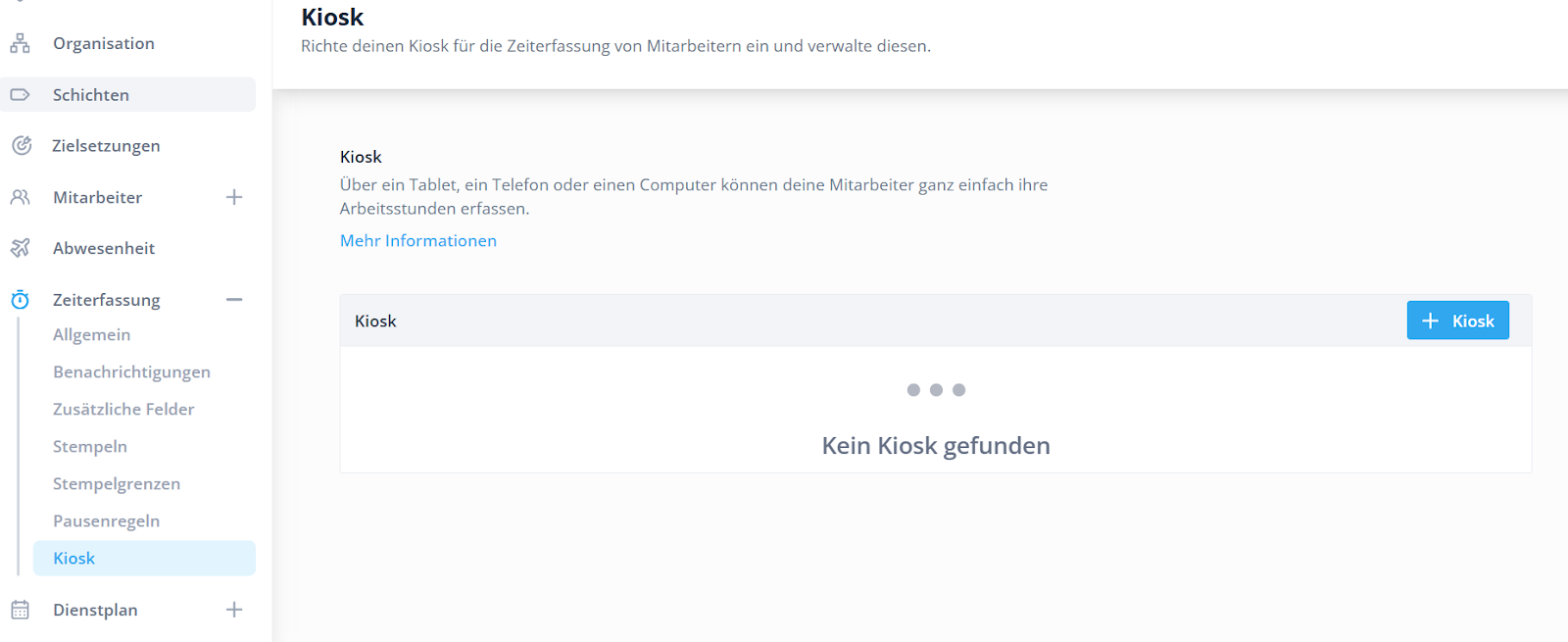Image resolution: width=1568 pixels, height=642 pixels.
Task: Select the Kiosk sidebar item
Action: [74, 559]
